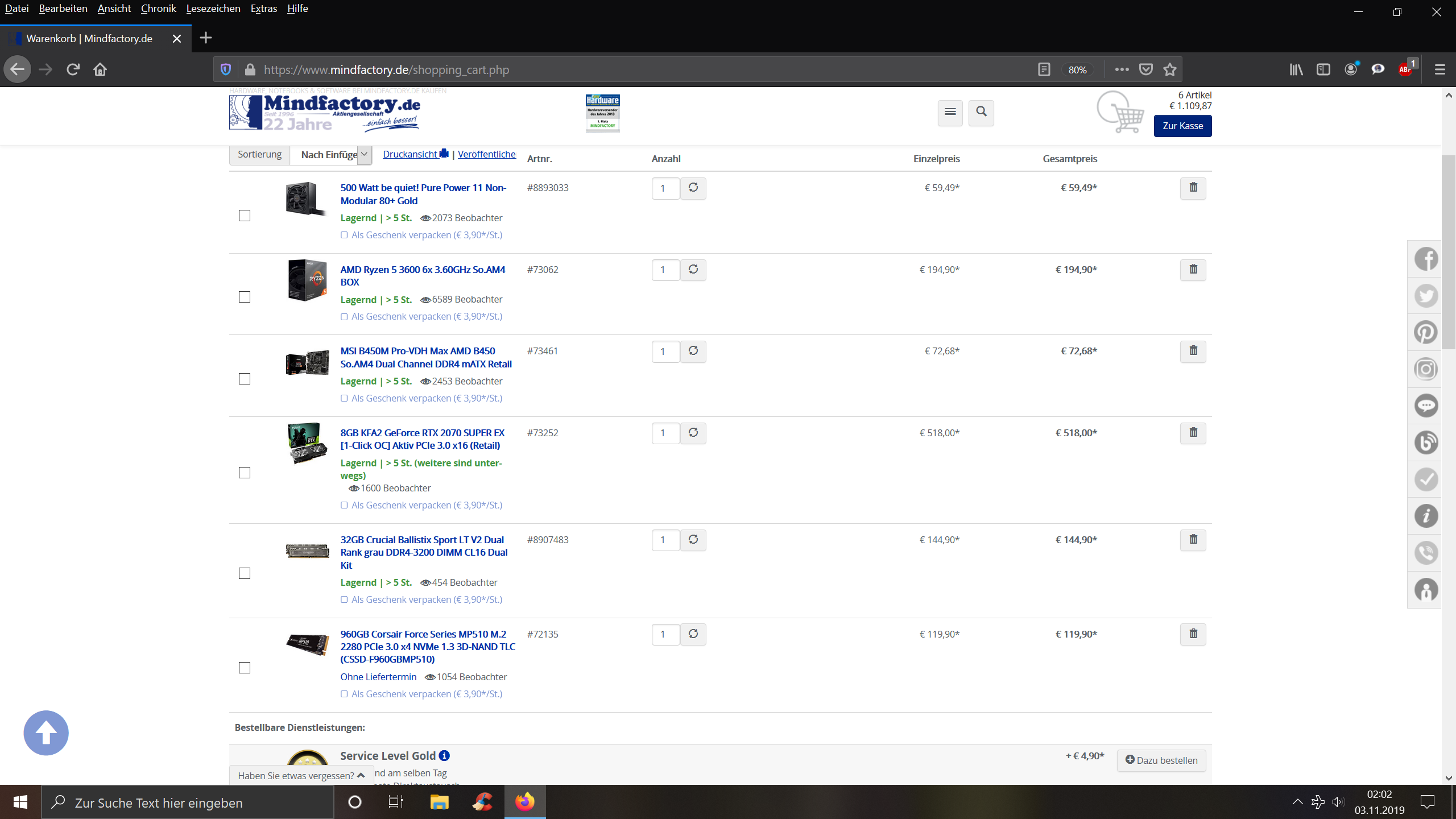Viewport: 1456px width, 819px height.
Task: Open the Instagram sidebar icon
Action: coord(1426,369)
